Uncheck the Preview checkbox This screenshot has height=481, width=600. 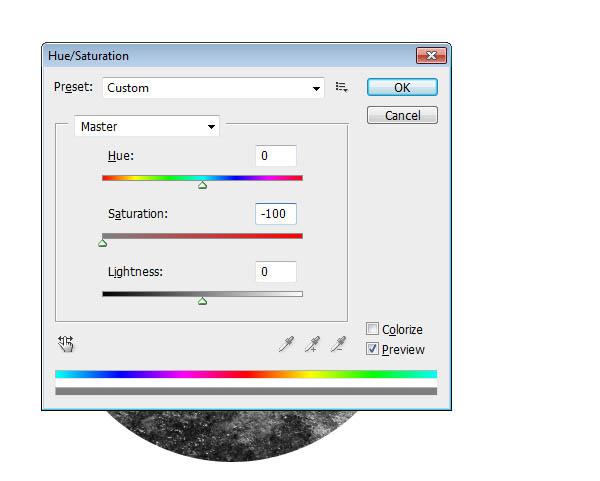(x=372, y=349)
